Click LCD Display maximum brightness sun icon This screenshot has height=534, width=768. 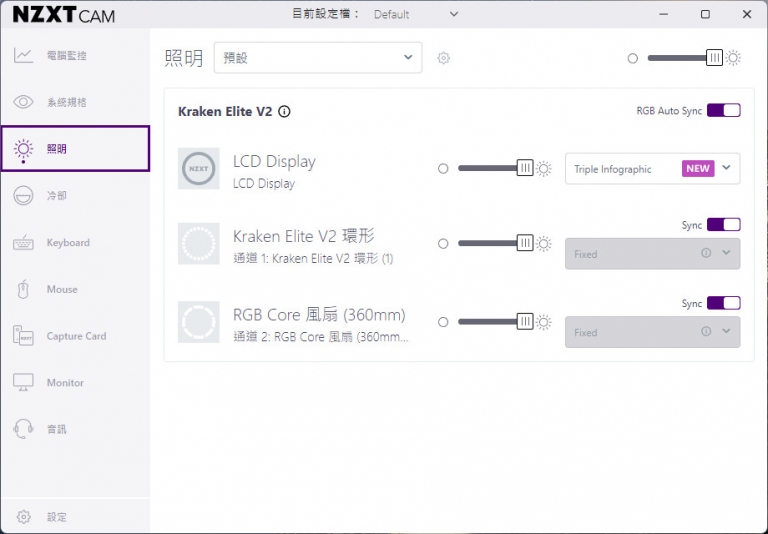[543, 169]
